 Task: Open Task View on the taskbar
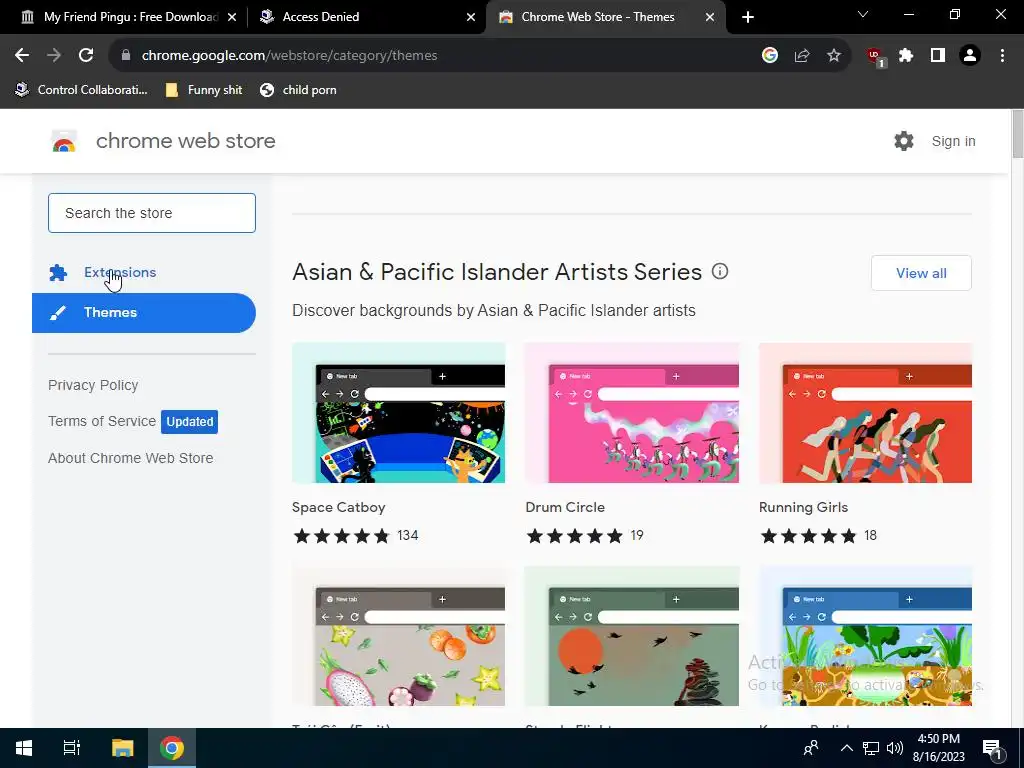click(x=72, y=748)
